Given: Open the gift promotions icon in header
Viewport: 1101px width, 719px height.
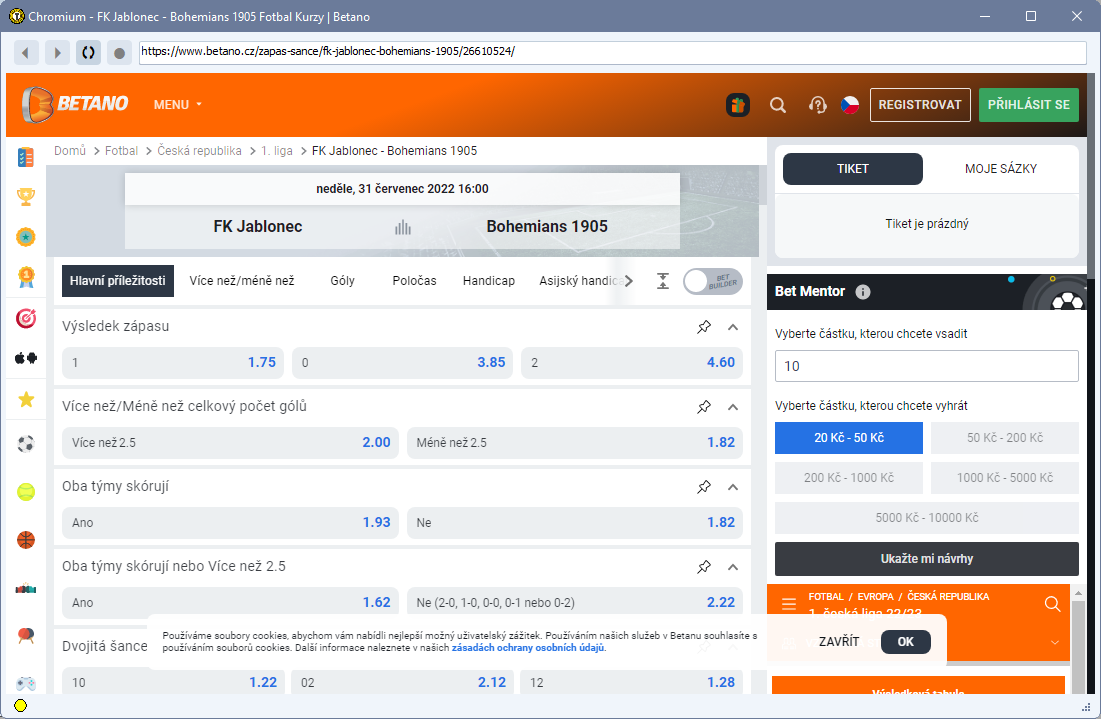Looking at the screenshot, I should pyautogui.click(x=737, y=105).
